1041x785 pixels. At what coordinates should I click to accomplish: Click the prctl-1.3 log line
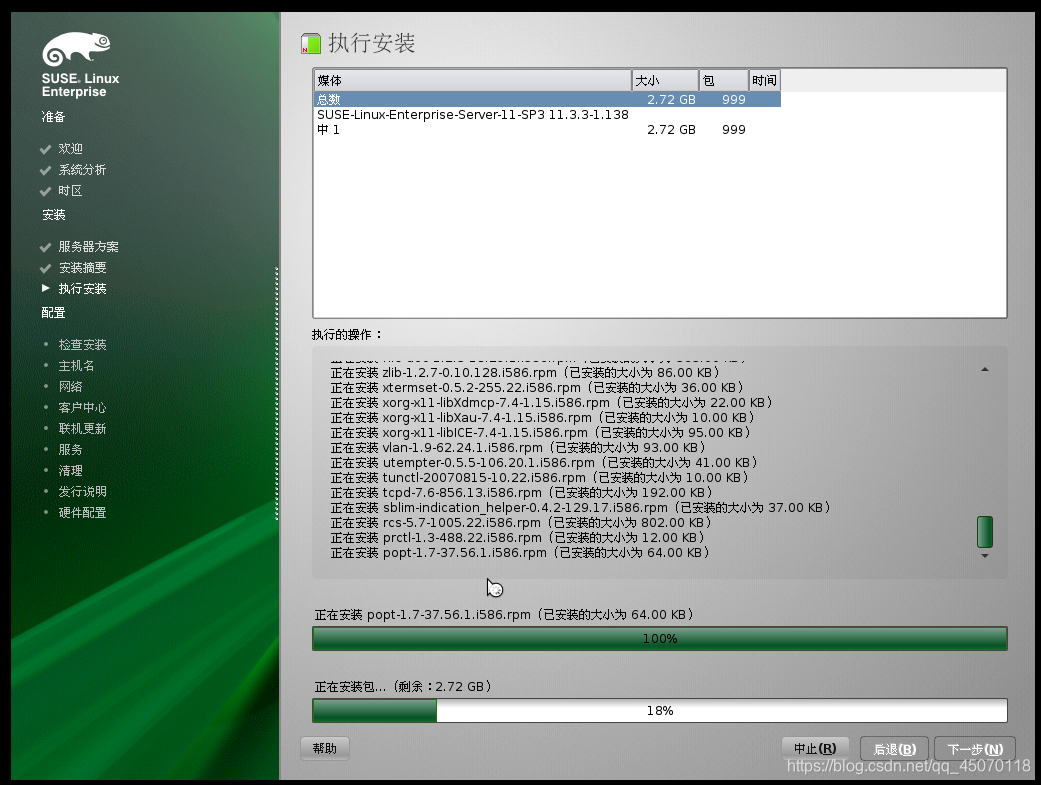(518, 537)
